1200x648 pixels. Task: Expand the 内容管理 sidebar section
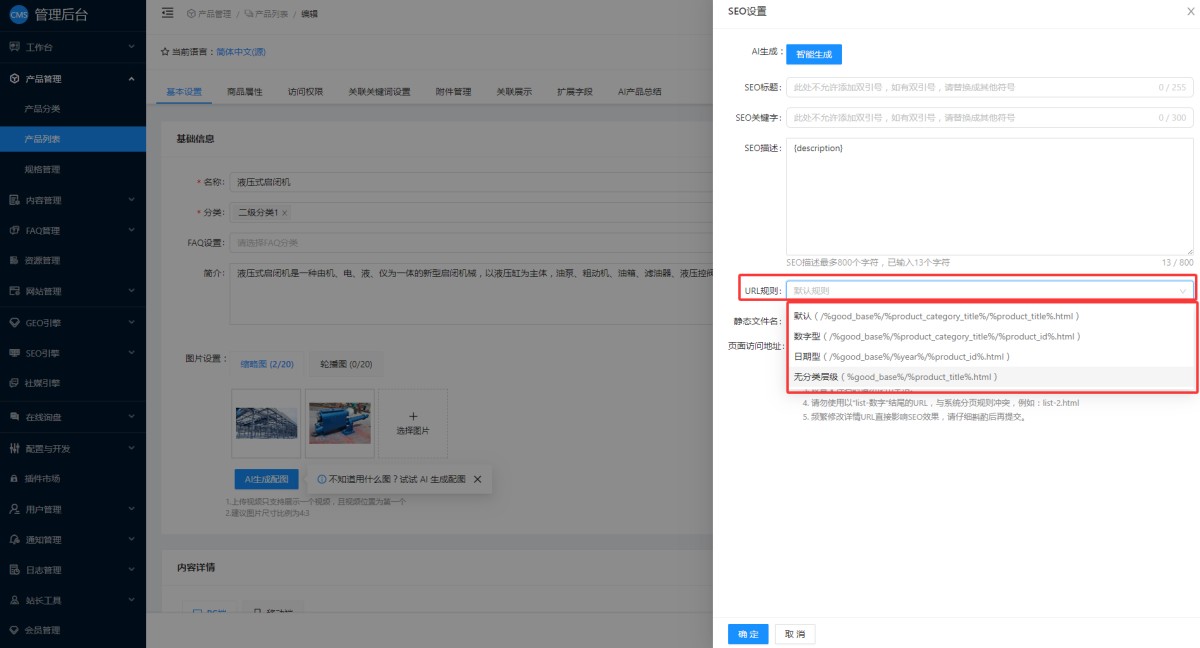pos(72,200)
